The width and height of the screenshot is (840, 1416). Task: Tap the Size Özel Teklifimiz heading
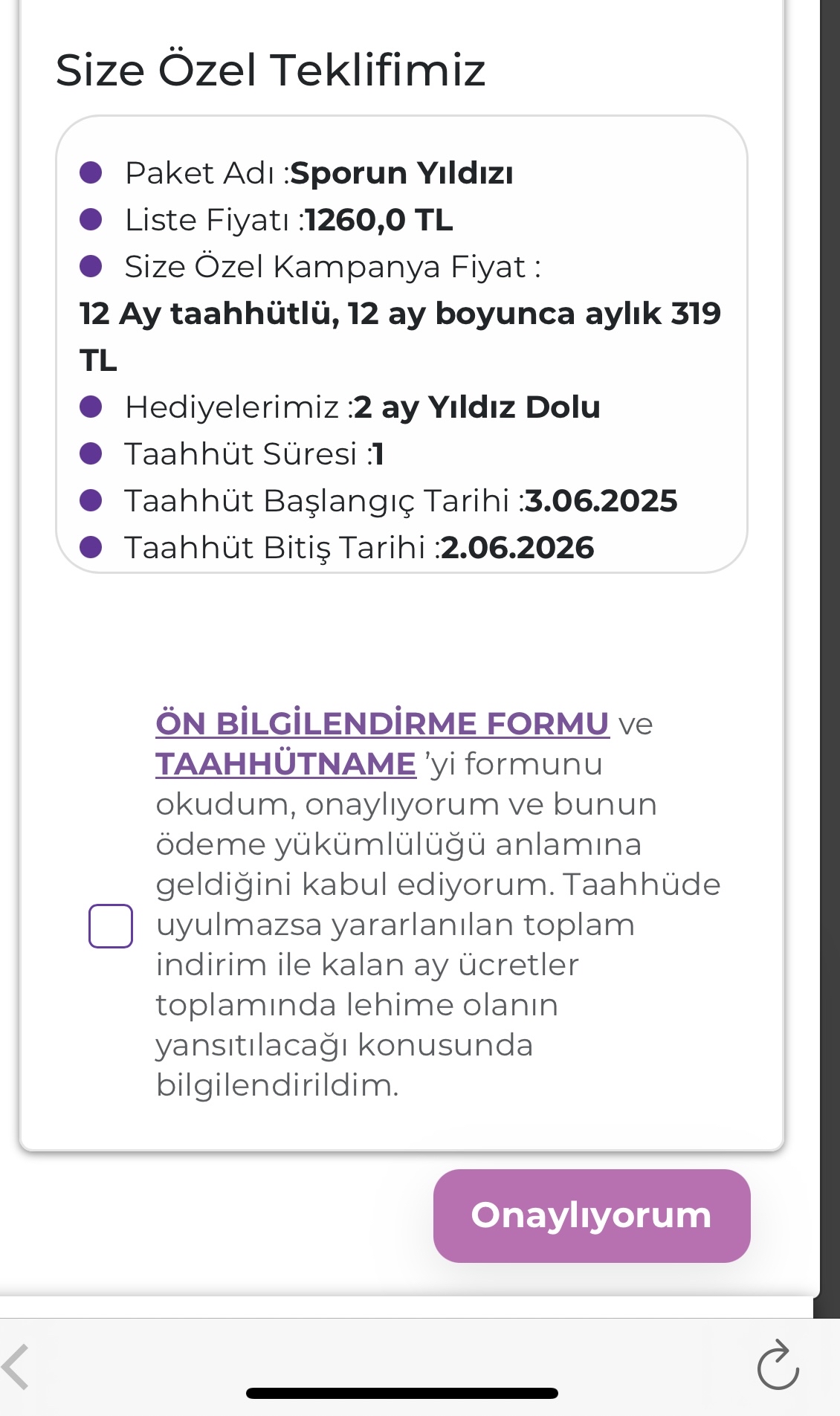point(271,70)
